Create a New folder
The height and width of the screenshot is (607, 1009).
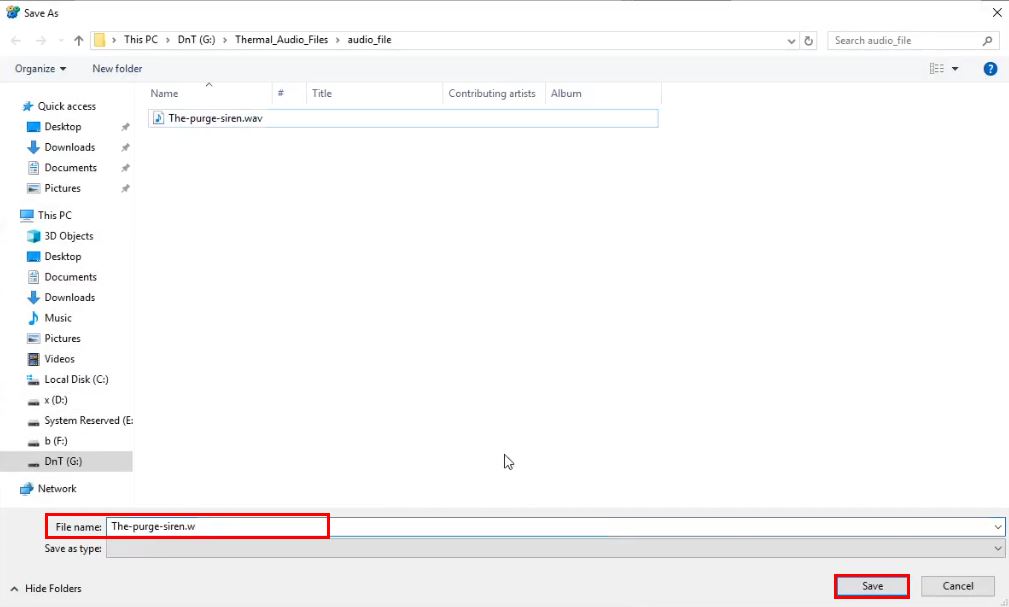point(117,68)
